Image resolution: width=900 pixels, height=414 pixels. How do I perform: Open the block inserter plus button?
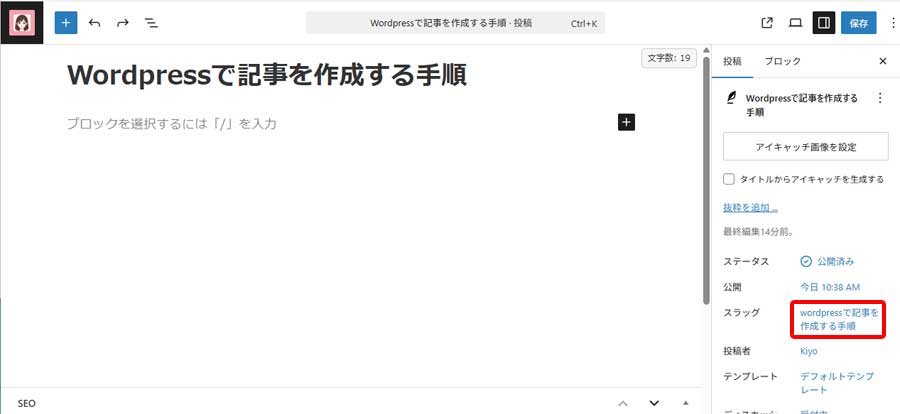click(66, 23)
